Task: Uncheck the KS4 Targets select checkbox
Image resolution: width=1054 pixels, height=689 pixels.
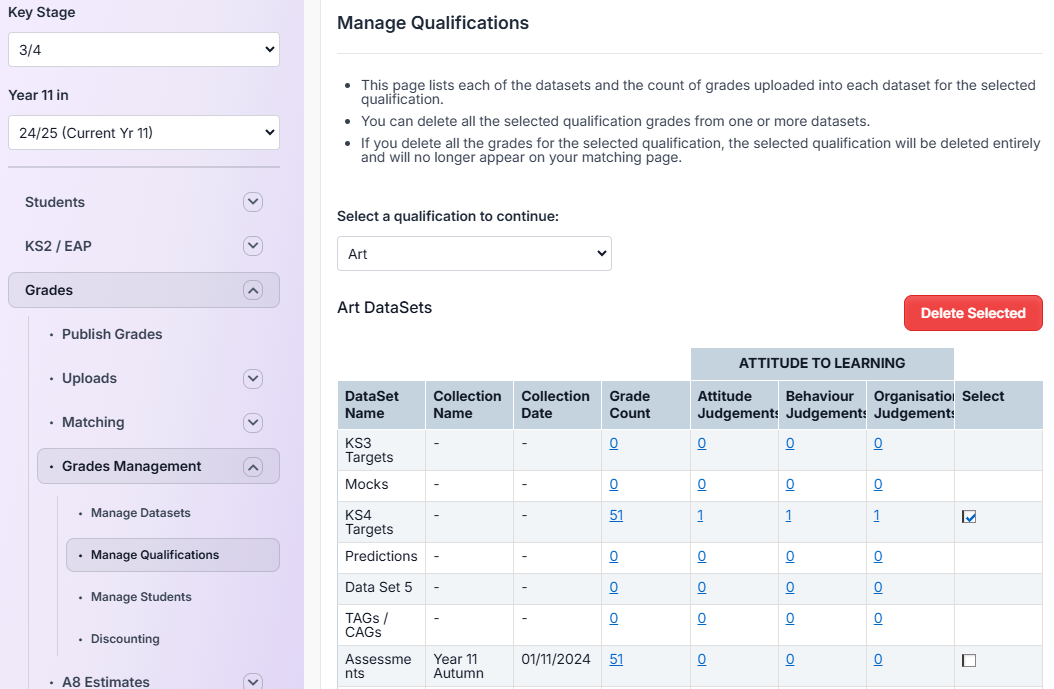Action: [x=969, y=516]
